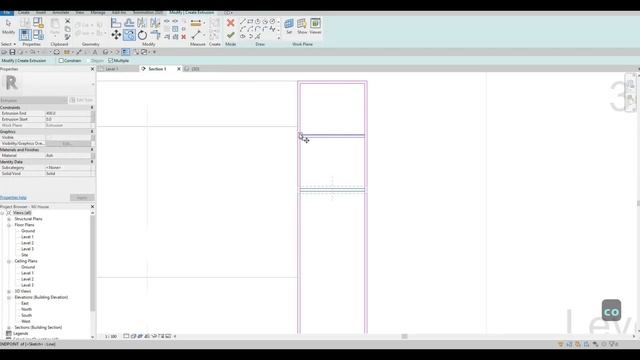Image resolution: width=640 pixels, height=360 pixels.
Task: Cancel edit mode with red X
Action: point(231,23)
